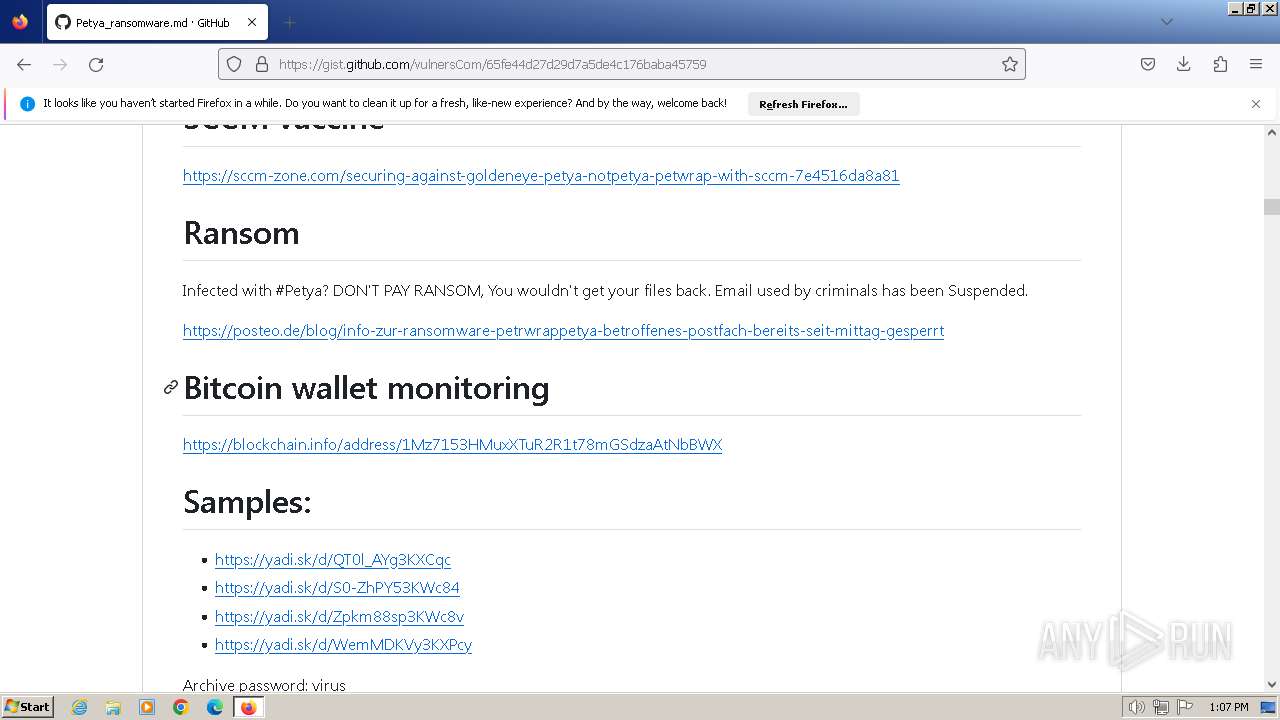Screen dimensions: 1280x720
Task: Open the Firefox application menu
Action: coord(1256,64)
